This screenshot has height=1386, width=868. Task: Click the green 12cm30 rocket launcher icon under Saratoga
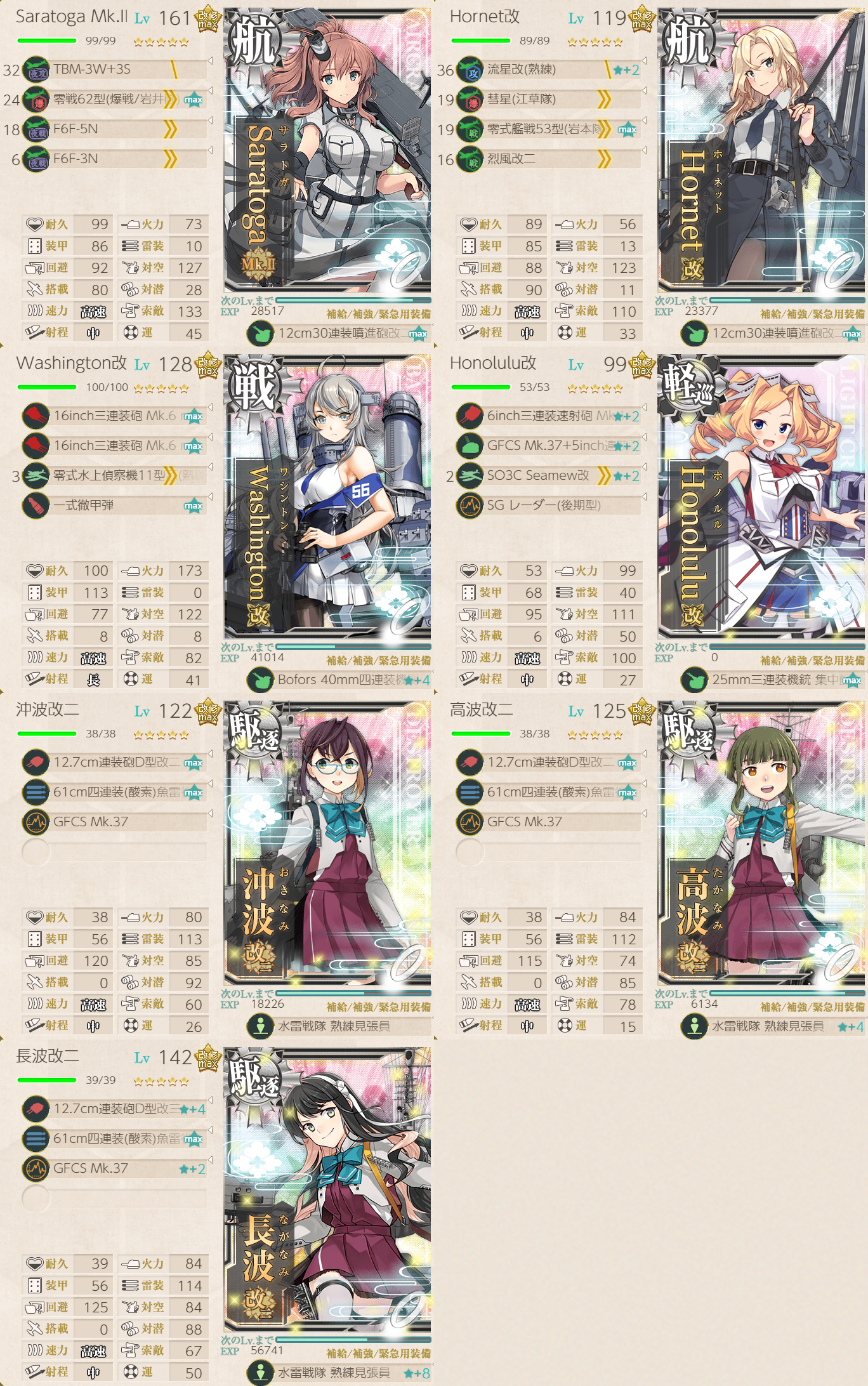click(260, 333)
